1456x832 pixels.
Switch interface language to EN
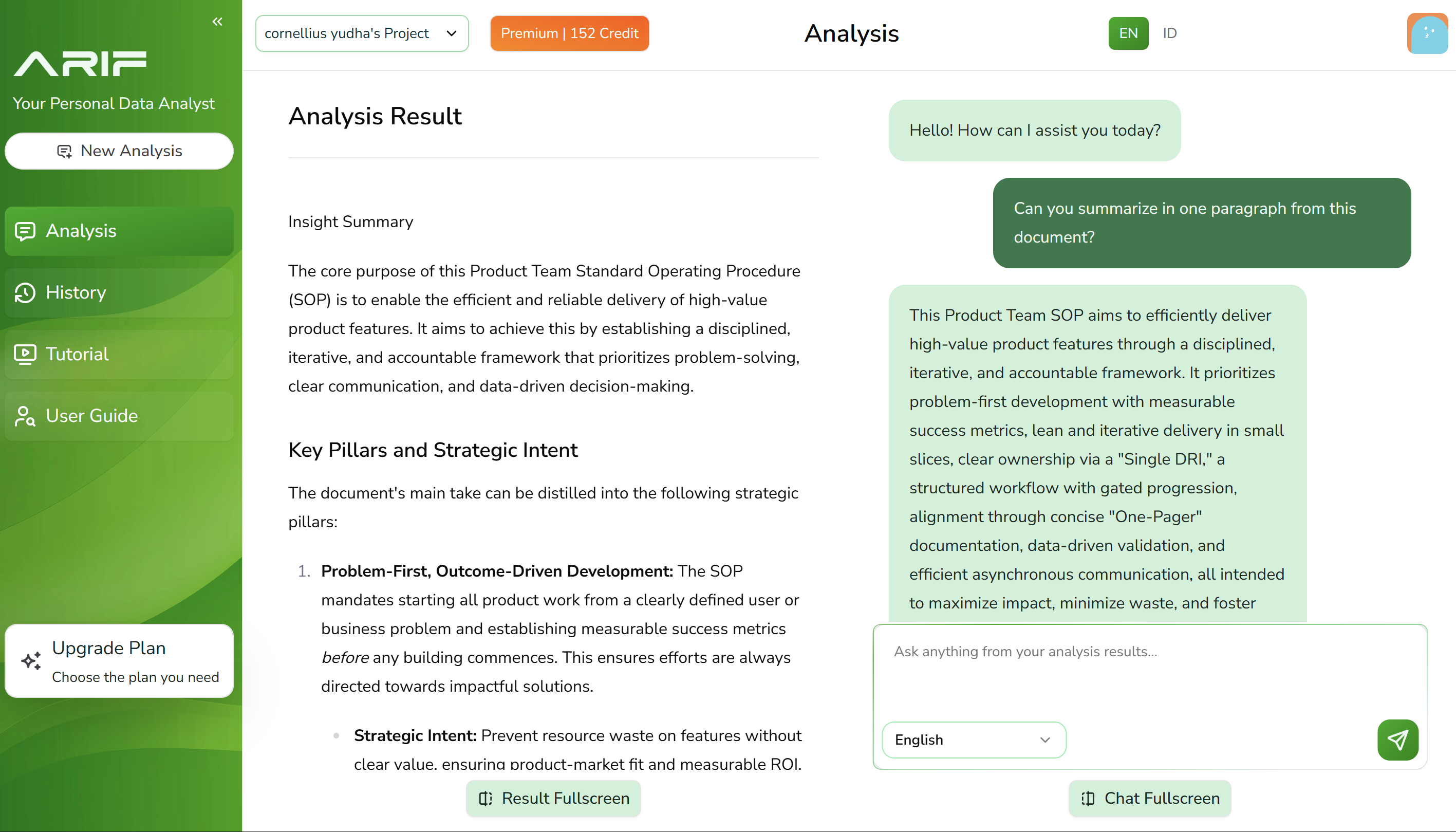pyautogui.click(x=1128, y=33)
